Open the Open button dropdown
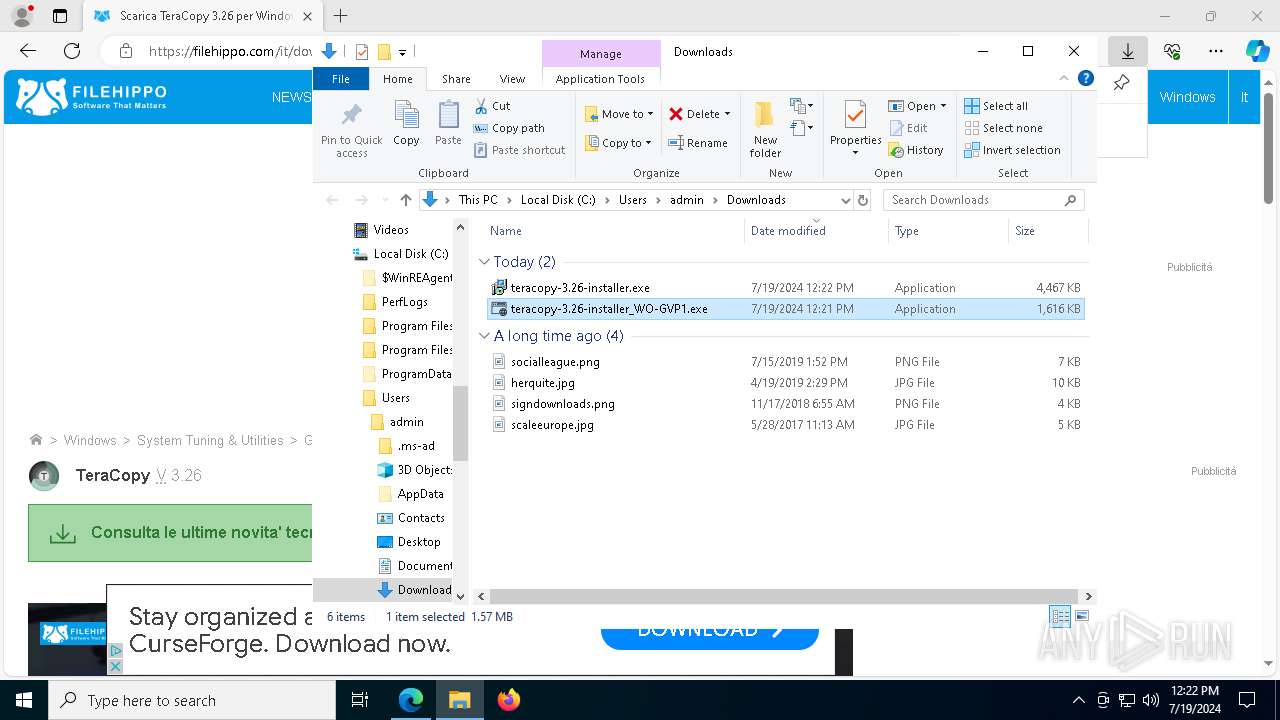The width and height of the screenshot is (1280, 720). click(943, 106)
